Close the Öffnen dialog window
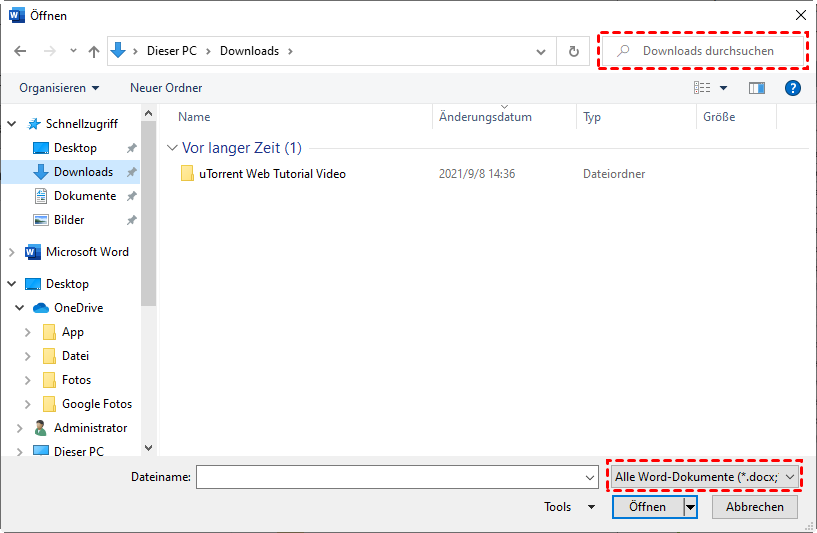The height and width of the screenshot is (533, 817). pos(801,15)
